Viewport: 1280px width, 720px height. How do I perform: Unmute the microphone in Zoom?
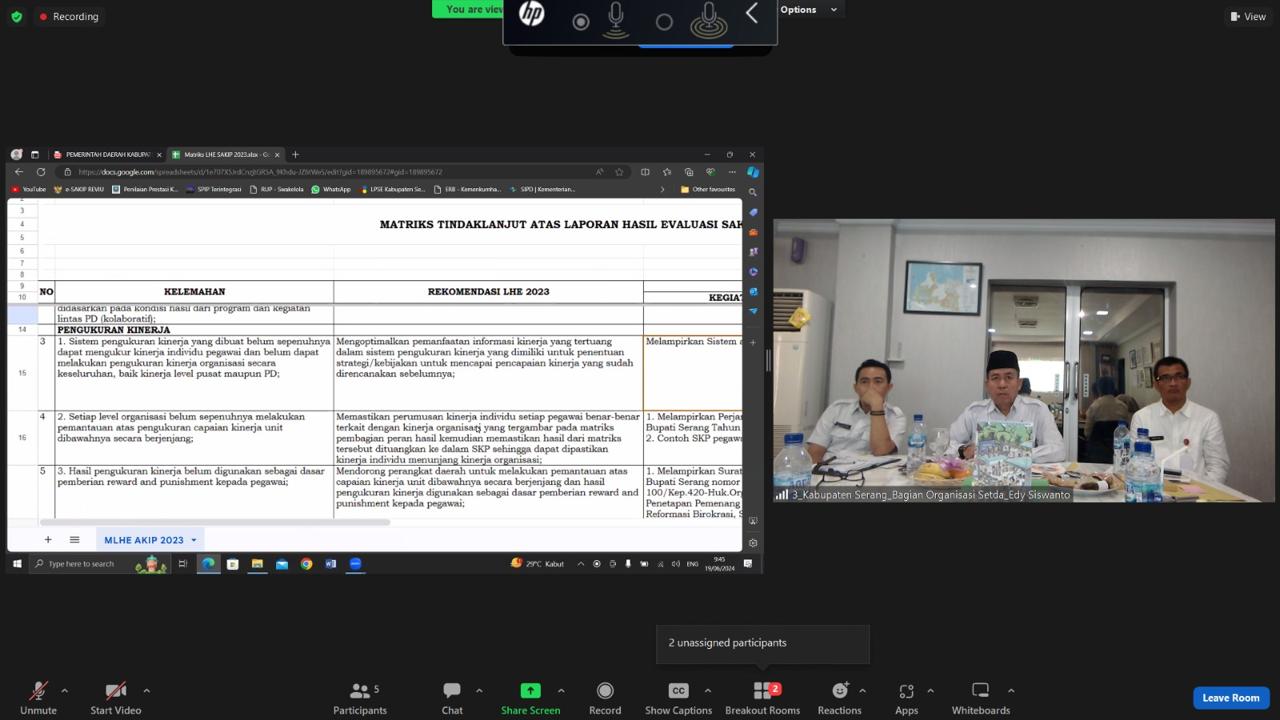tap(38, 697)
